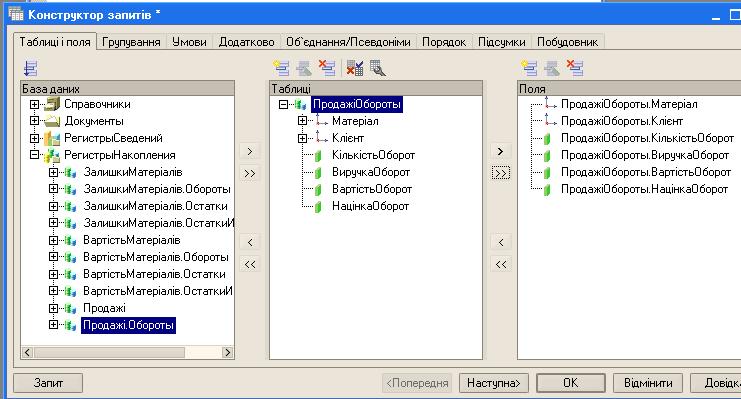
Task: Click the Справочники folder icon
Action: point(52,104)
